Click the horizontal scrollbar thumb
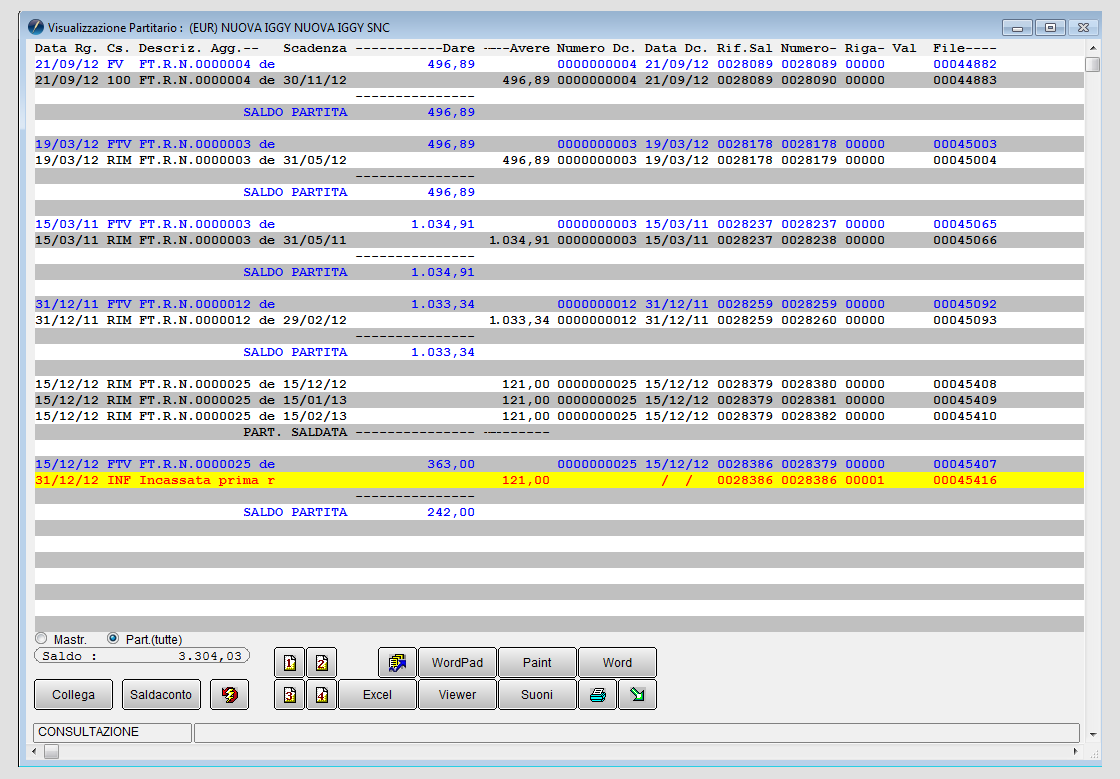Screen dimensions: 1120x779 coord(51,751)
